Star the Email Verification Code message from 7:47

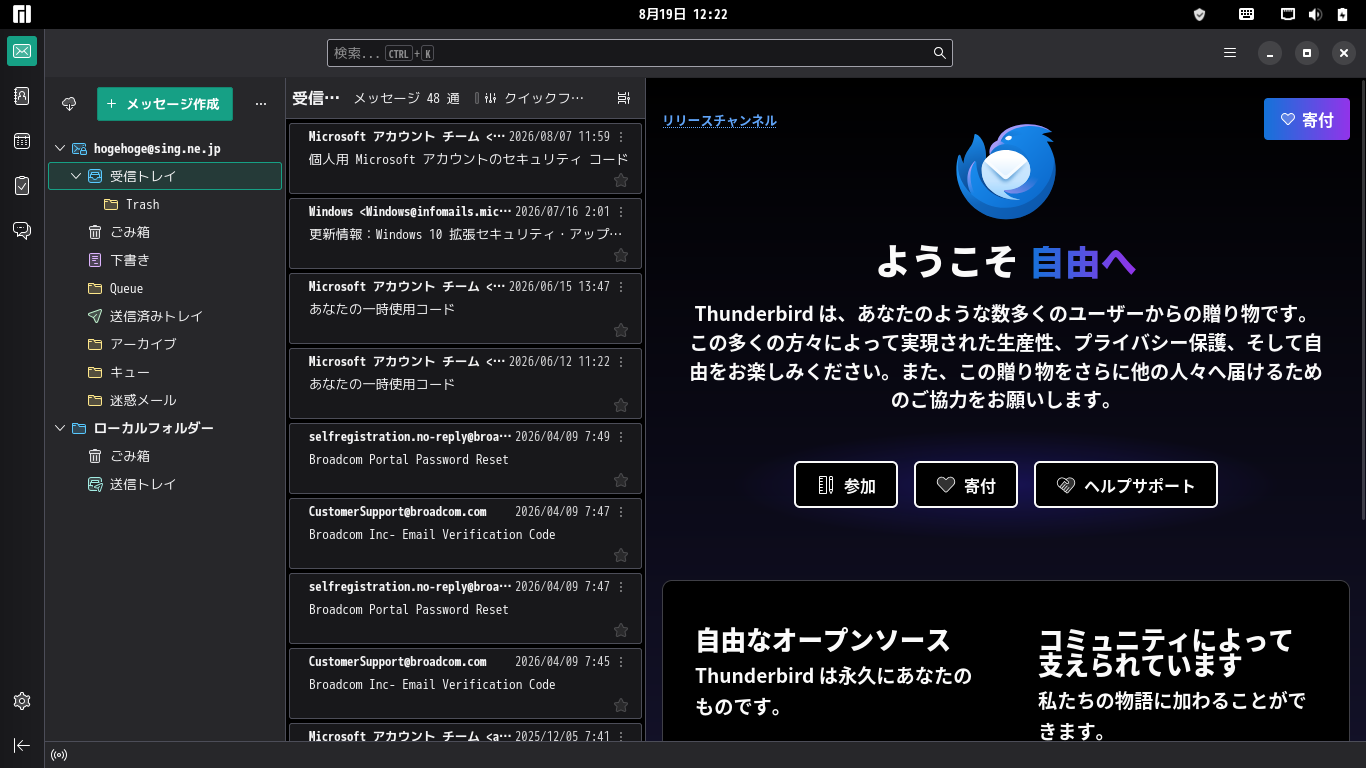pyautogui.click(x=621, y=555)
